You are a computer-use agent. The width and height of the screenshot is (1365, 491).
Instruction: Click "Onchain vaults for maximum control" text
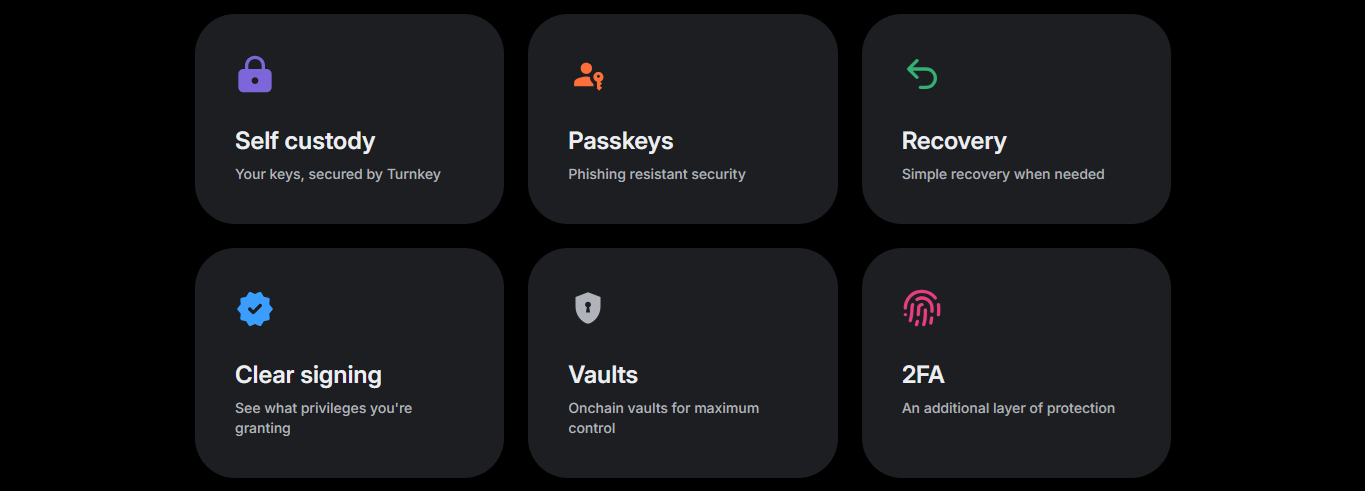tap(663, 418)
